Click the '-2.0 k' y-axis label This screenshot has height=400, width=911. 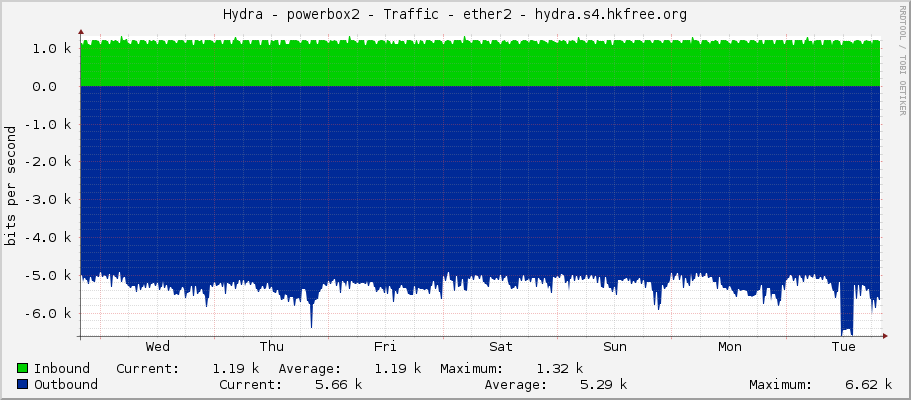tap(48, 162)
